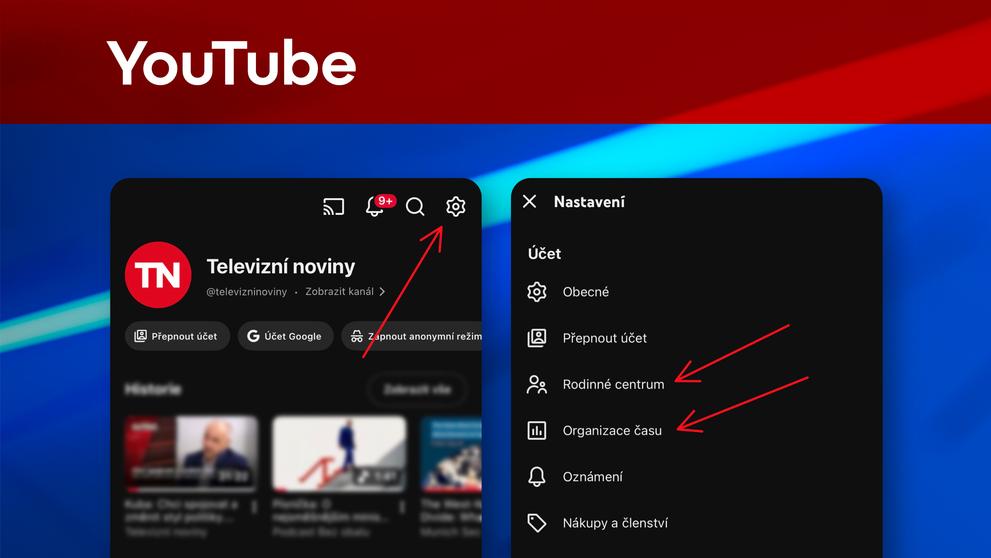Click the Historie section heading
991x558 pixels.
tap(153, 389)
